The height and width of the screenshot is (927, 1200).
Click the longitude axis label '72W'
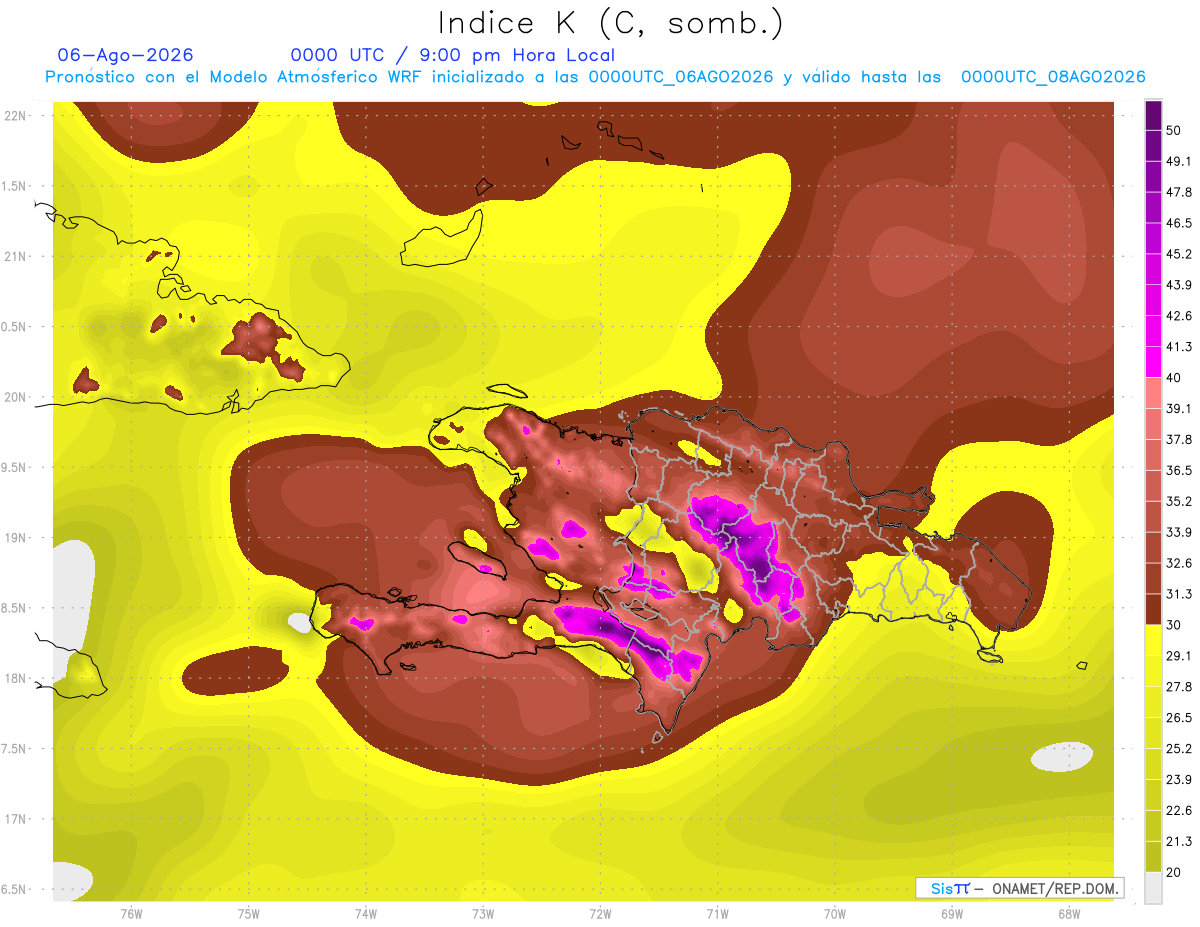tap(600, 914)
